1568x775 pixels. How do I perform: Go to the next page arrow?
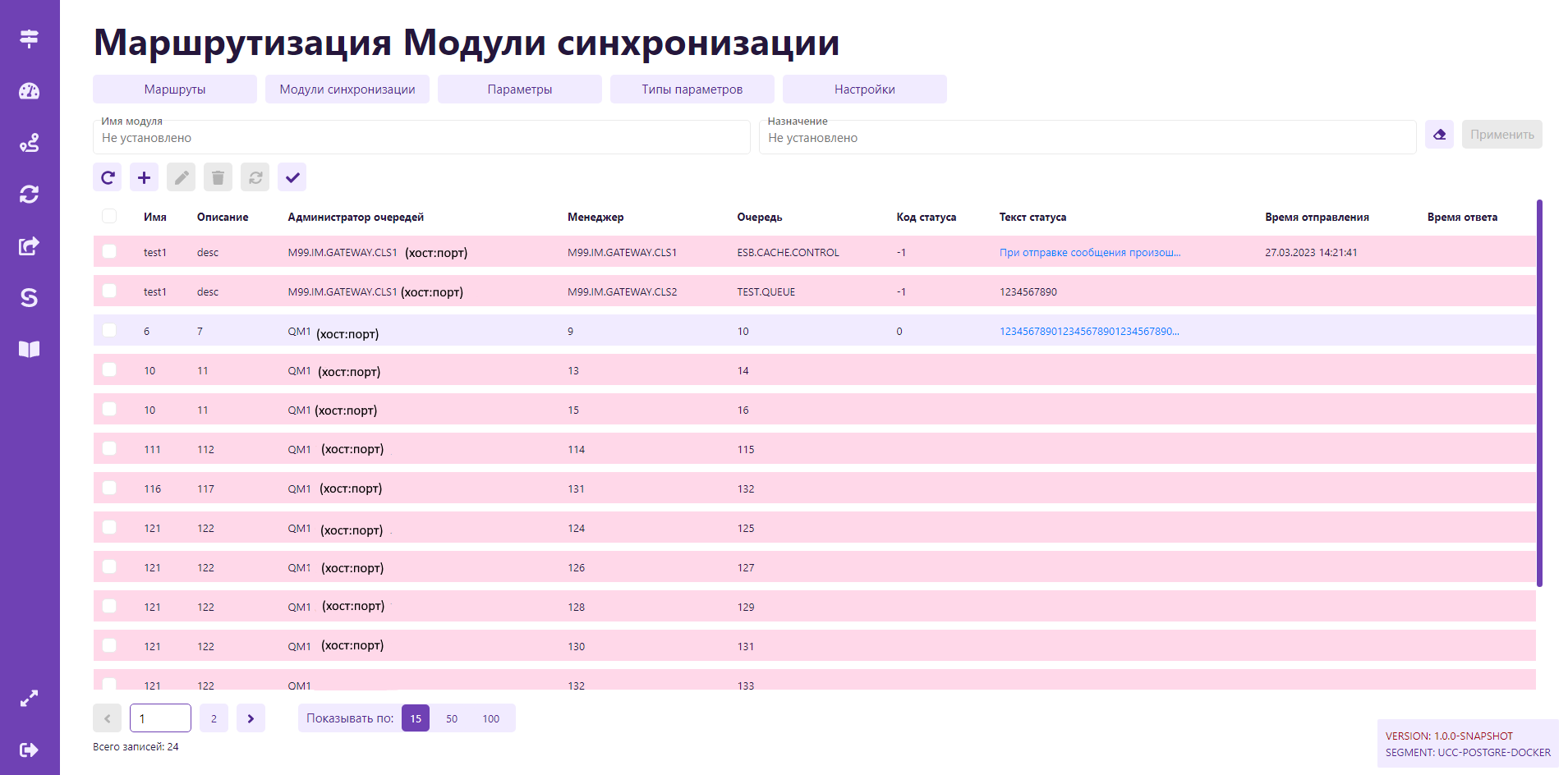coord(251,718)
